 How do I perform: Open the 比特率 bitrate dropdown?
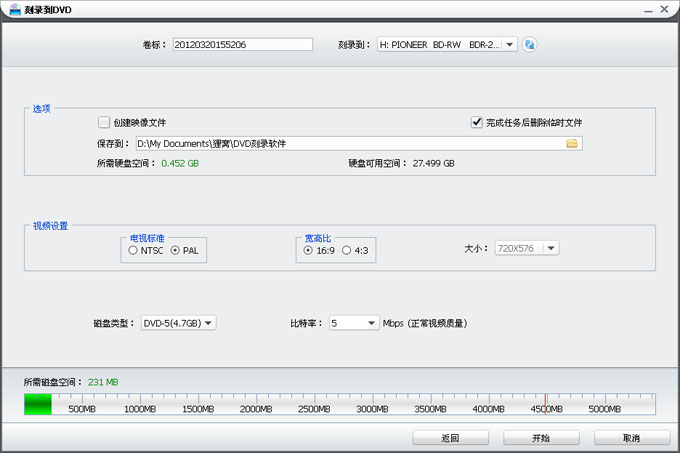(354, 323)
